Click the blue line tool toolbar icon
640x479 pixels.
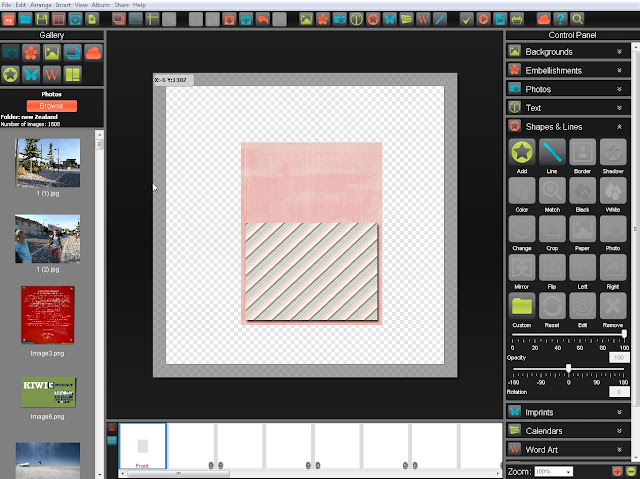click(440, 19)
